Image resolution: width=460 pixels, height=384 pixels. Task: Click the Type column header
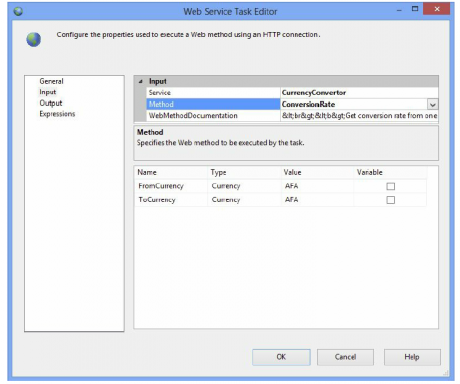click(218, 172)
